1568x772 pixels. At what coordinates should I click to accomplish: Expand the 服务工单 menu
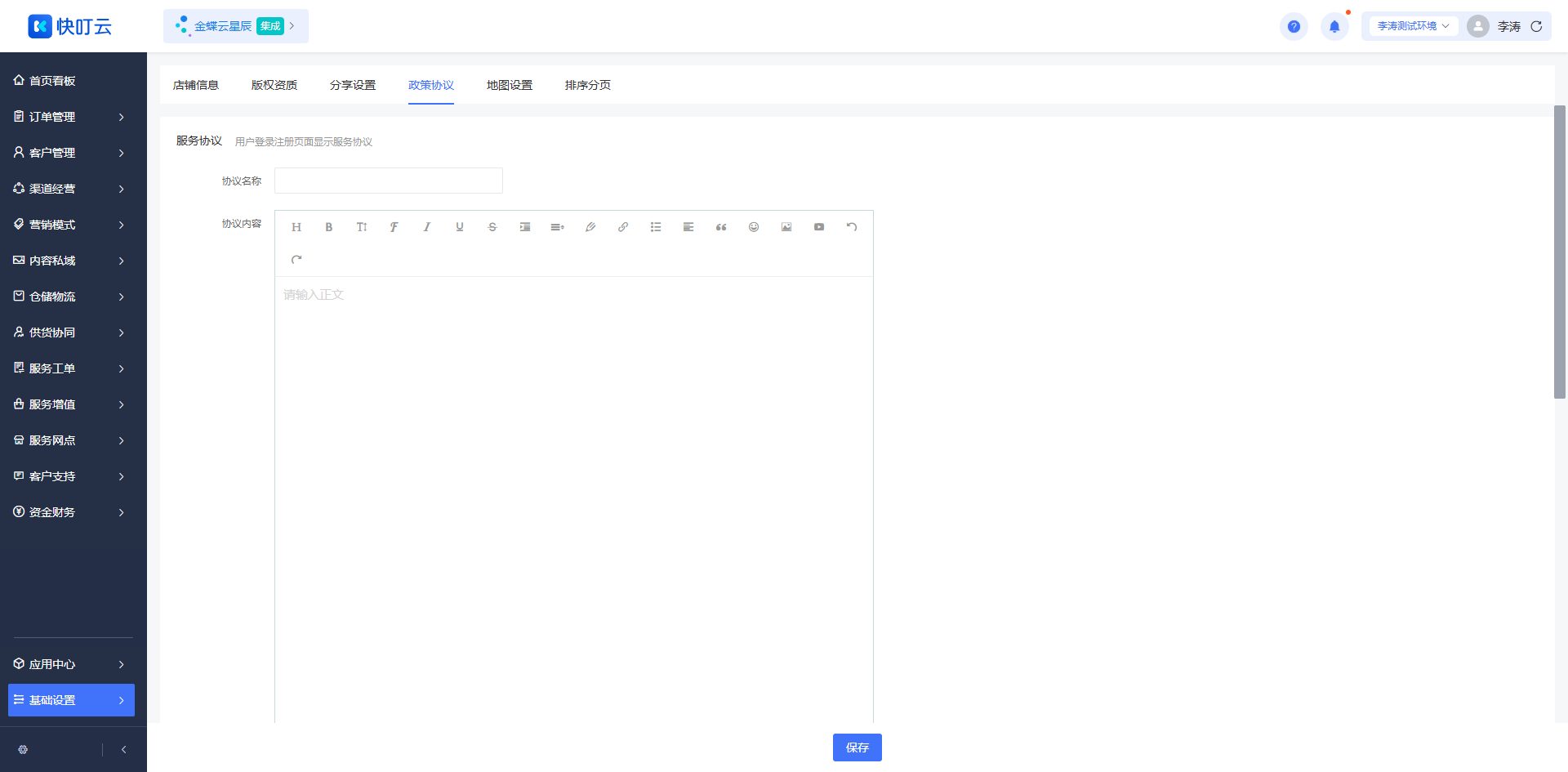(71, 368)
